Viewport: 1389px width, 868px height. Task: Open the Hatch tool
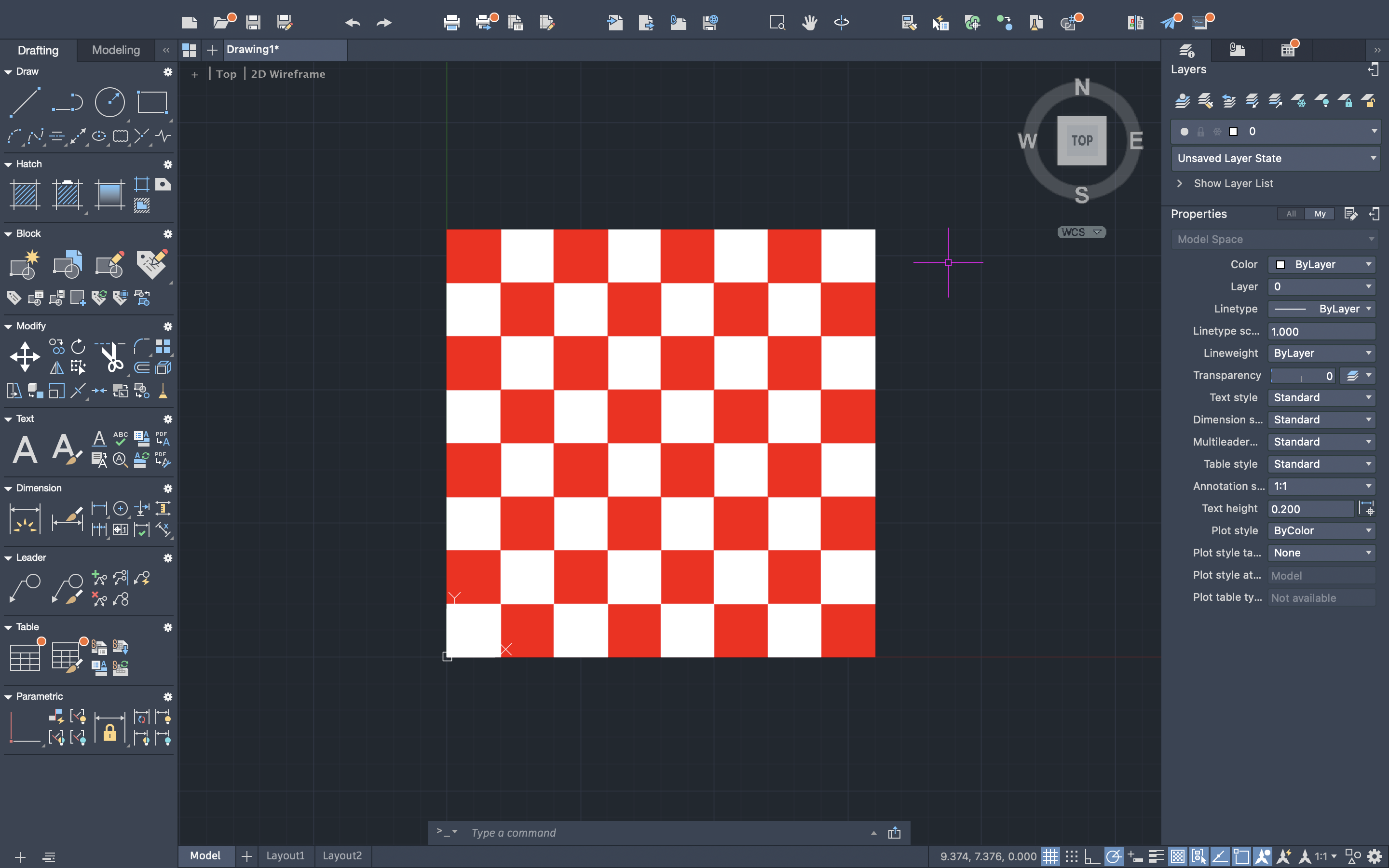[25, 195]
